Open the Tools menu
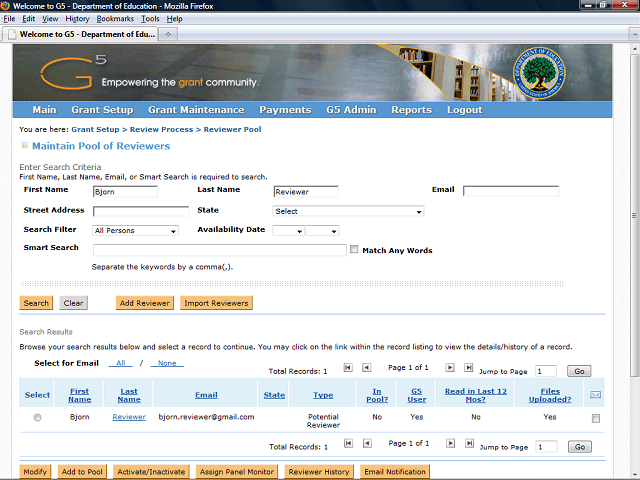This screenshot has width=640, height=480. tap(150, 19)
